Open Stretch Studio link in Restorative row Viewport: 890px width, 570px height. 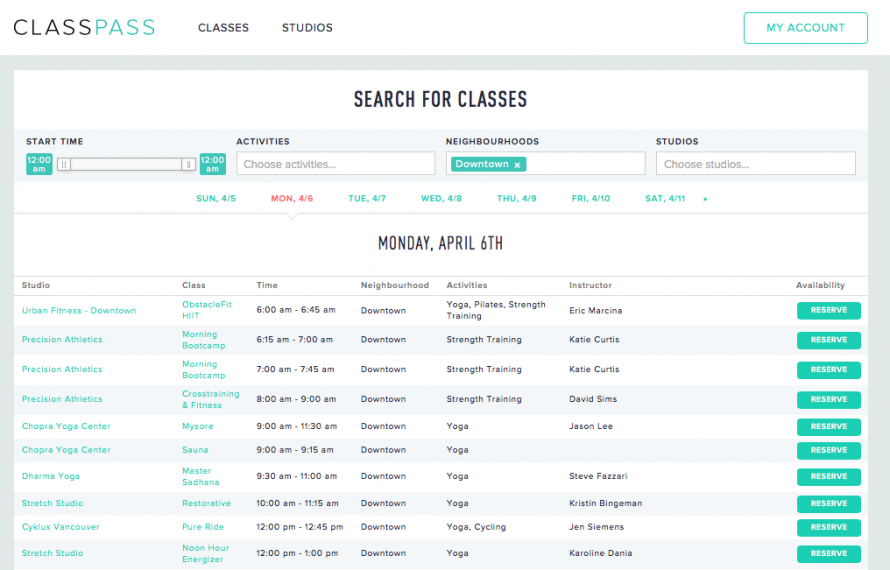52,503
